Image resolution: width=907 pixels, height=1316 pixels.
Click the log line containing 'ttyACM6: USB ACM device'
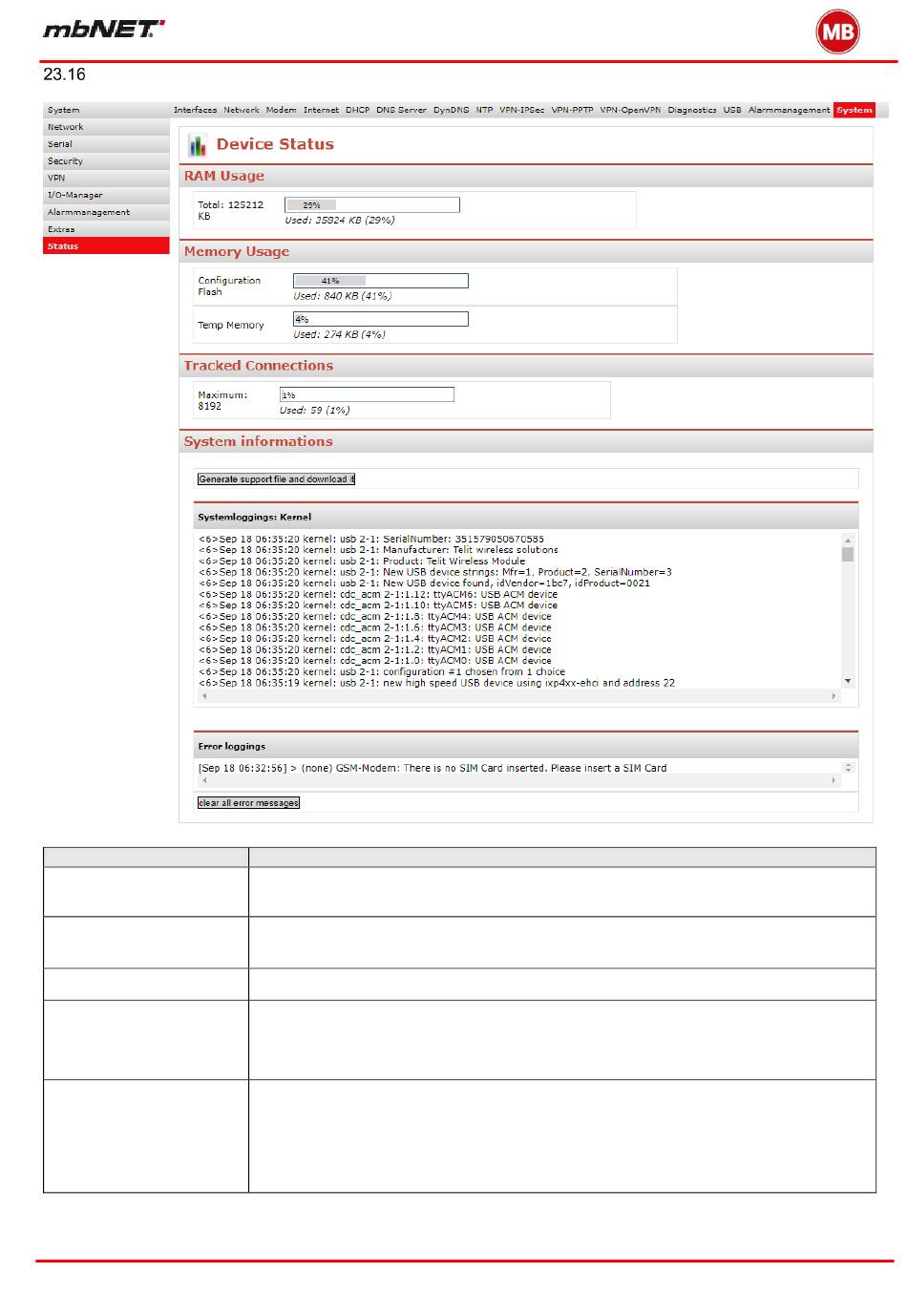(x=378, y=595)
